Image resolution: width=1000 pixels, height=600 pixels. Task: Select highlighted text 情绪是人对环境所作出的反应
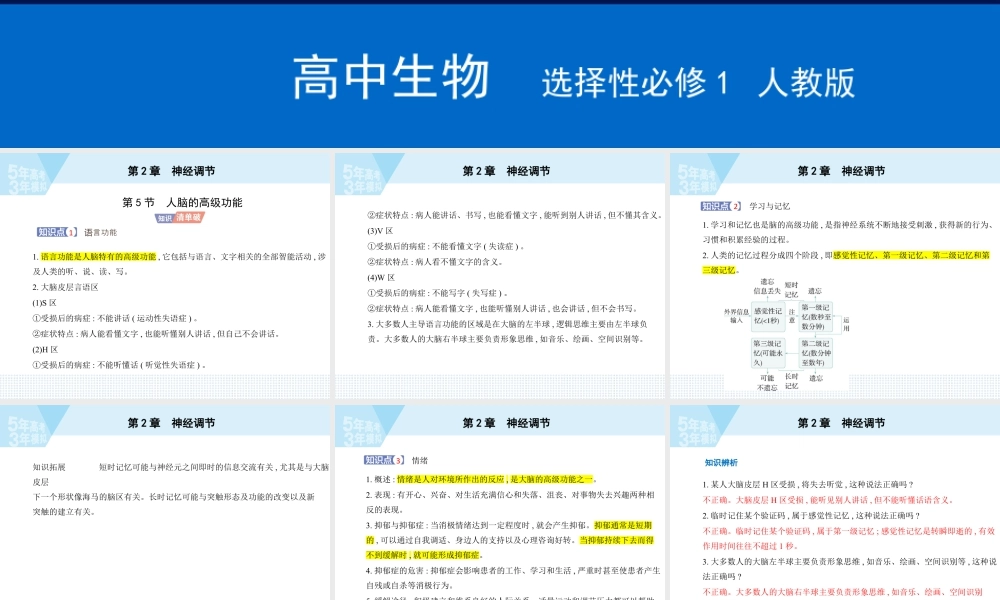pyautogui.click(x=451, y=479)
